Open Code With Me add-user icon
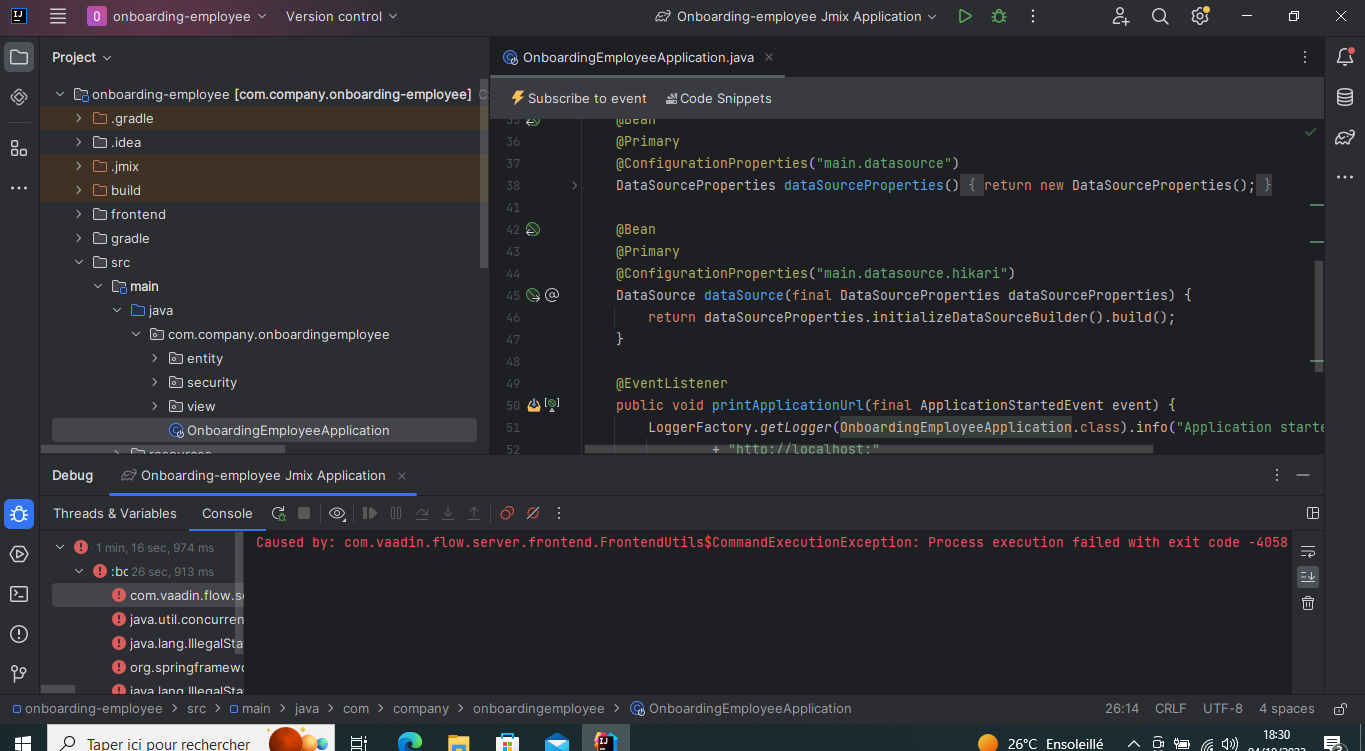The image size is (1365, 751). pos(1121,16)
